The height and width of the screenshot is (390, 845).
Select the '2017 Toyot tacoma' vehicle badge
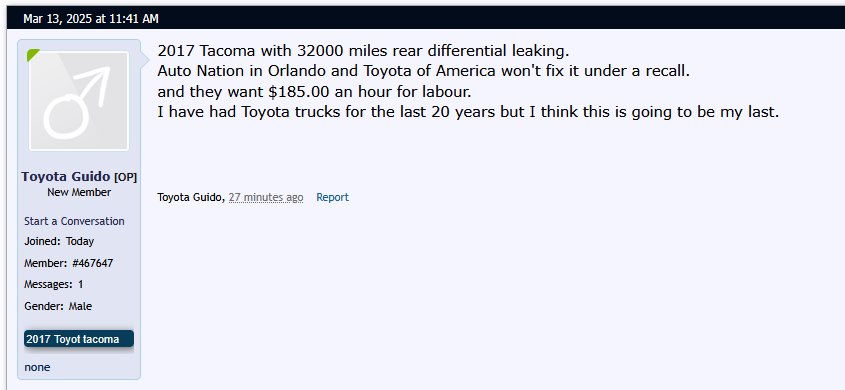pos(79,339)
